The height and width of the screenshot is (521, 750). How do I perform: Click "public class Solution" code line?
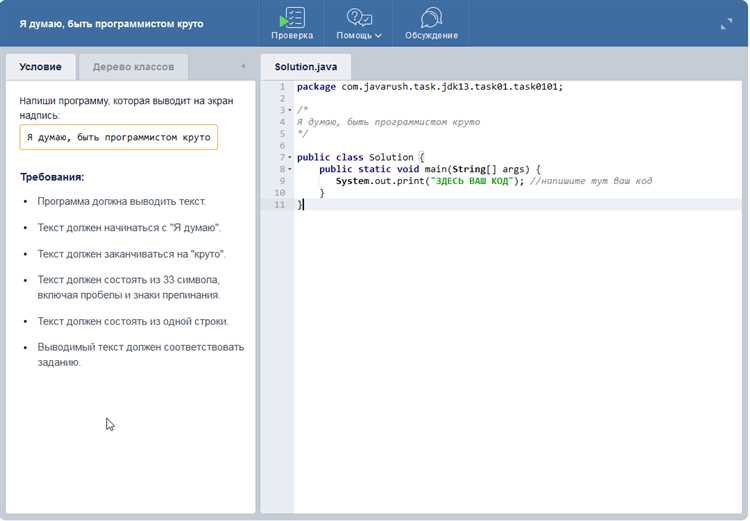click(360, 157)
